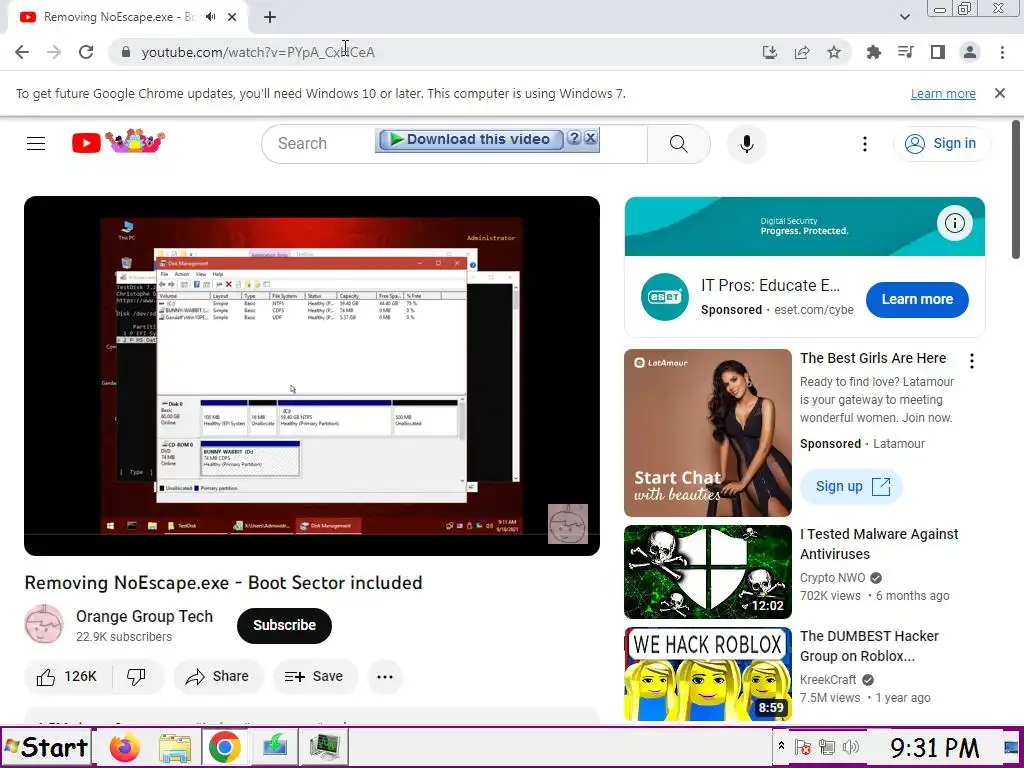Click the page vertical scrollbar
Screen dimensions: 1024x768
pyautogui.click(x=1016, y=191)
